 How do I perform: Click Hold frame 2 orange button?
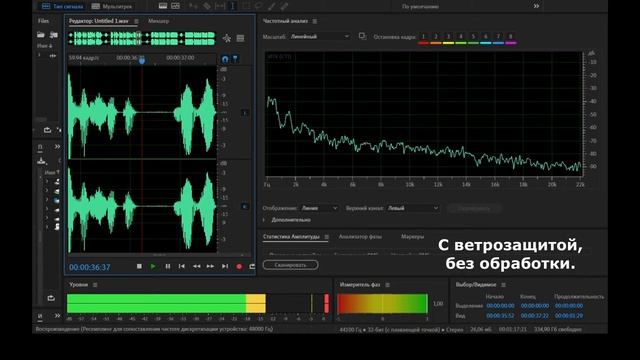[x=436, y=38]
